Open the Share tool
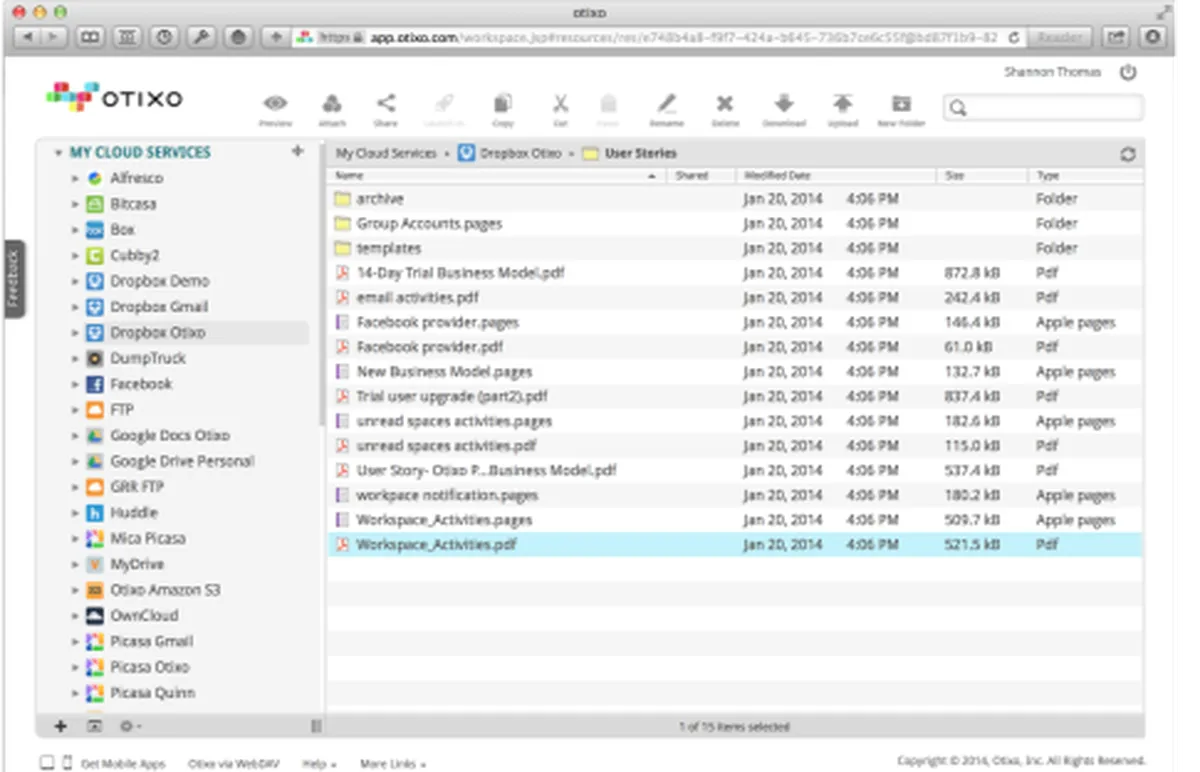The image size is (1200, 772). [385, 104]
